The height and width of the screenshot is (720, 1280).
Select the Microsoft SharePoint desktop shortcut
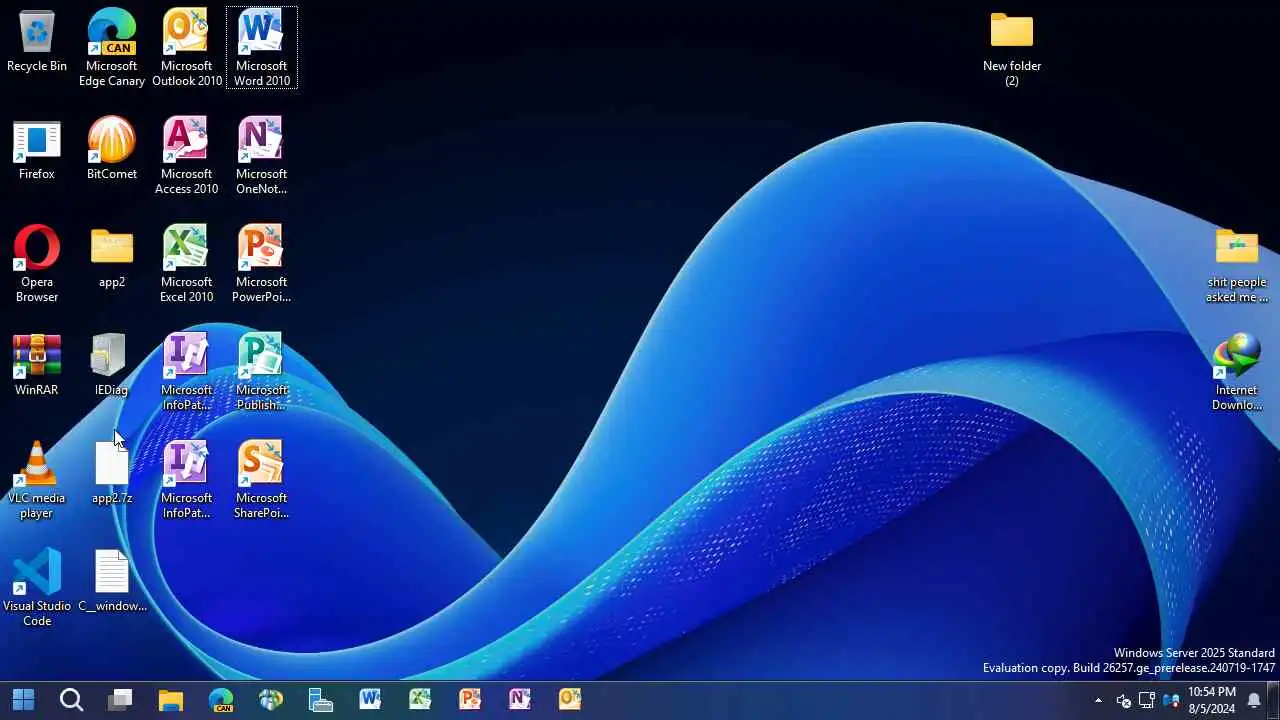pyautogui.click(x=262, y=479)
